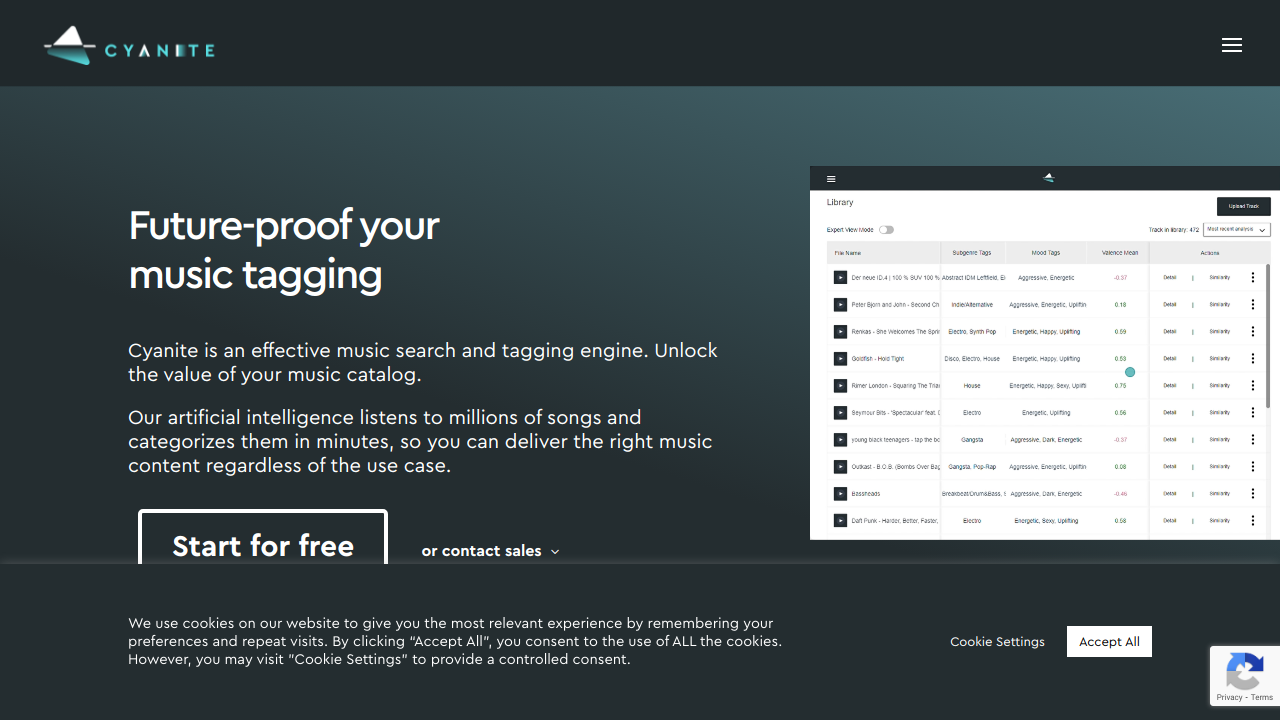1280x720 pixels.
Task: Open more options for Peter Bjorn and John row
Action: point(1253,304)
